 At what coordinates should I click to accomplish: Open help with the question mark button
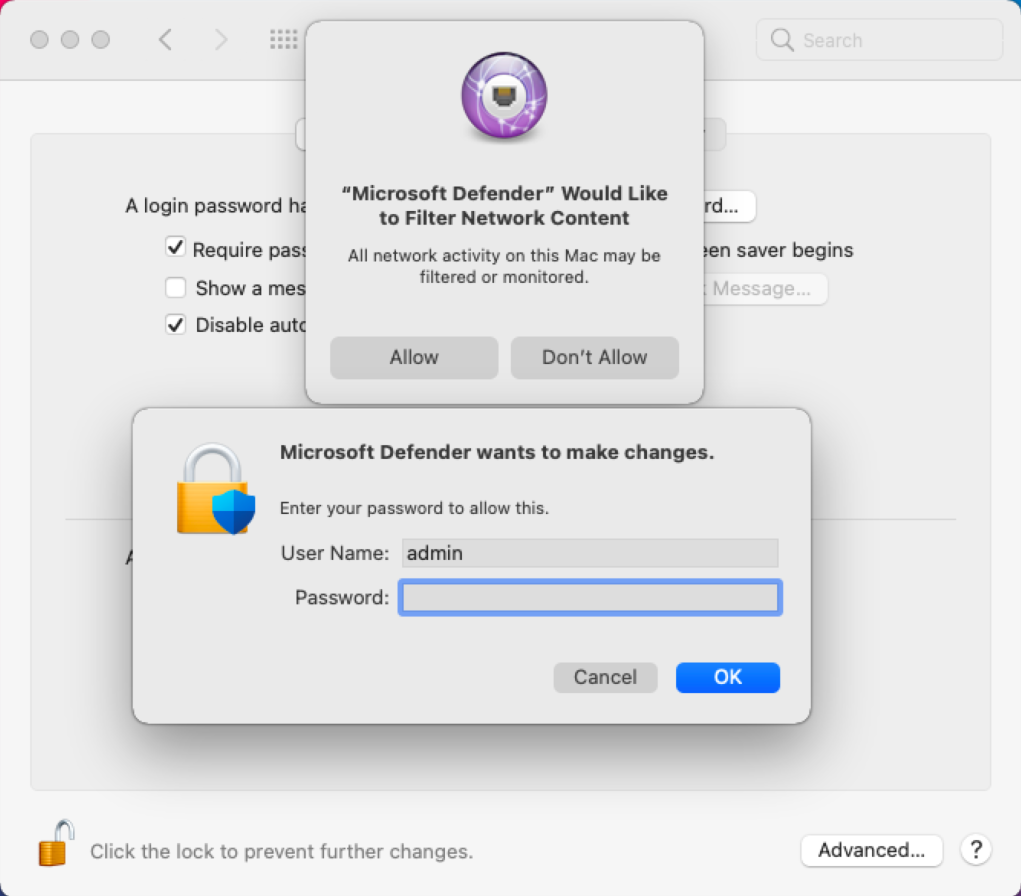975,850
